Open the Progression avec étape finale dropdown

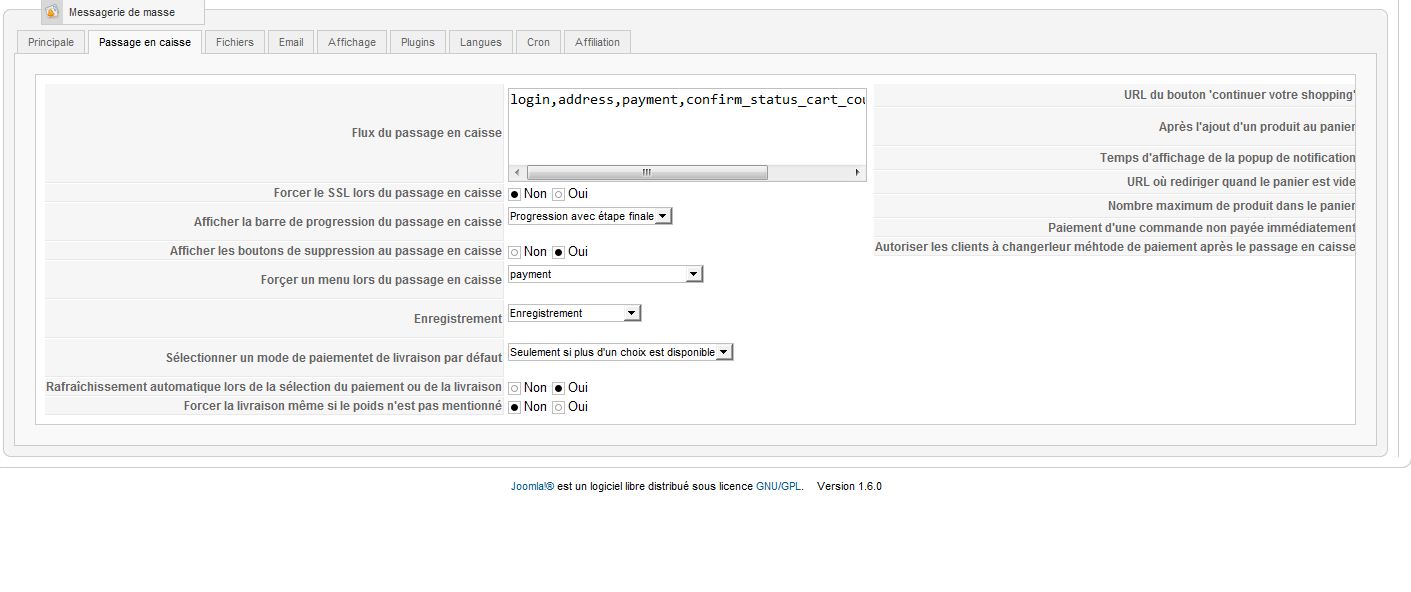click(x=663, y=216)
